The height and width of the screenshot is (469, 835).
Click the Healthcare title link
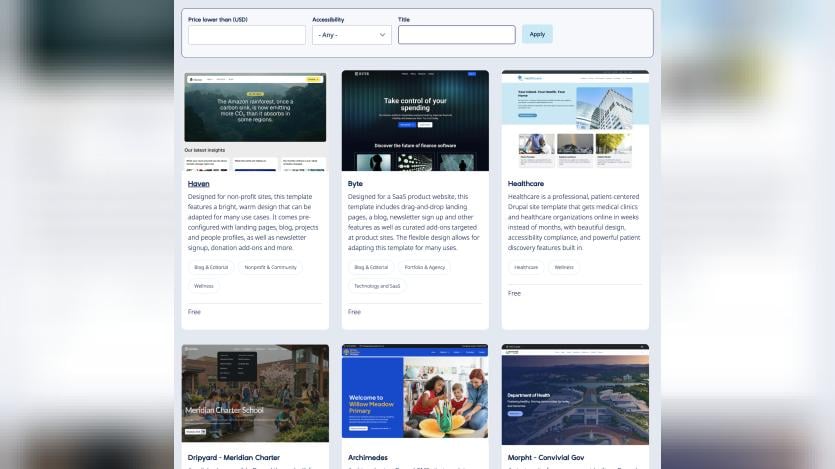(x=526, y=184)
